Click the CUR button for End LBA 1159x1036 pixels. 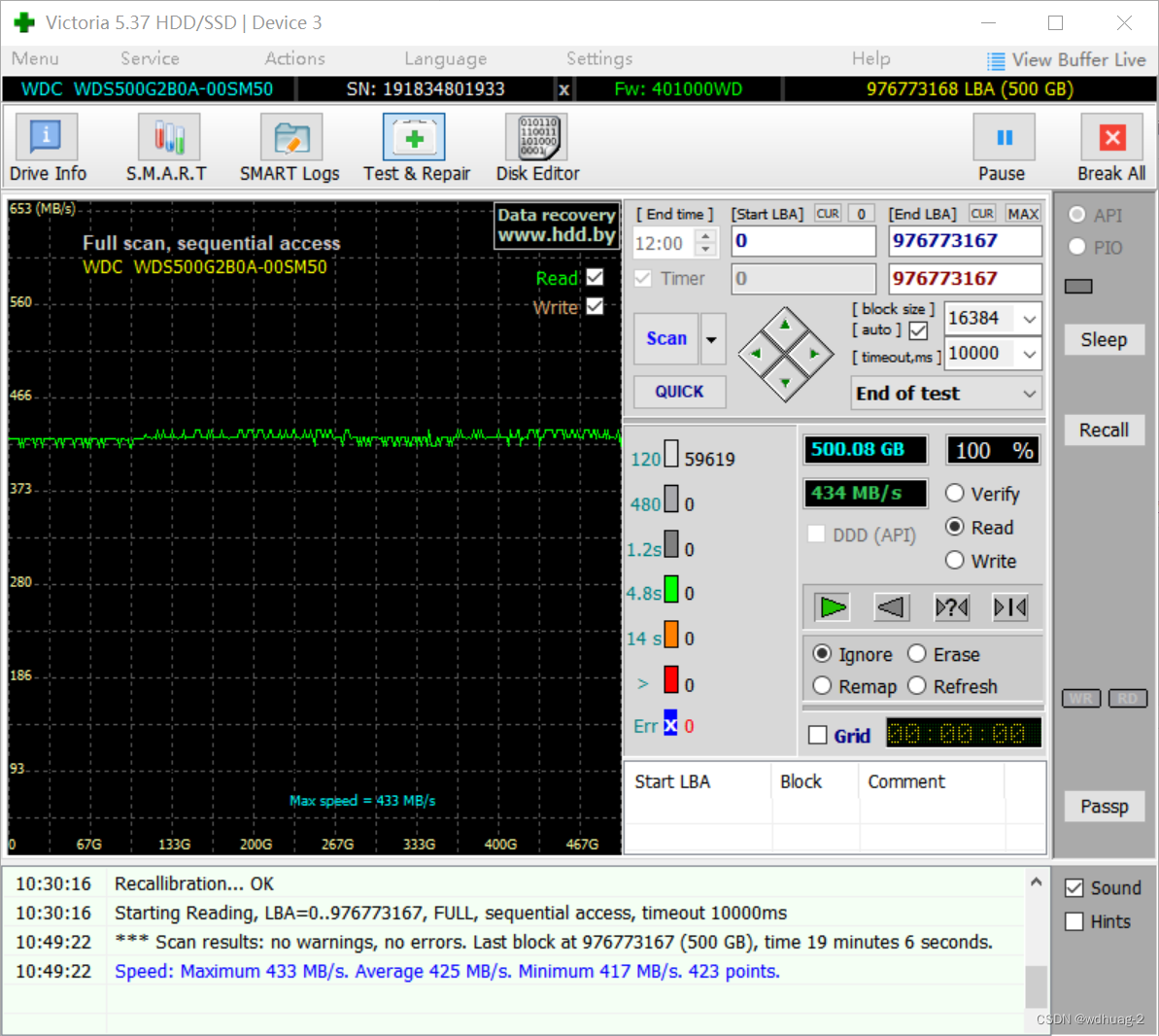tap(981, 214)
